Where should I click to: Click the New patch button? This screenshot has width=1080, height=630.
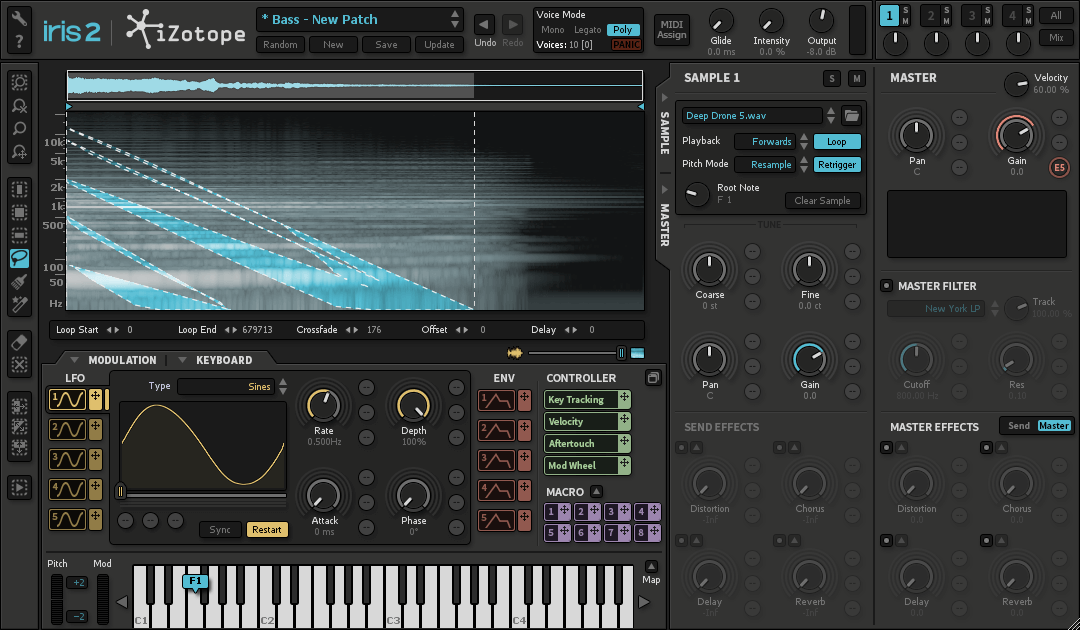tap(333, 45)
